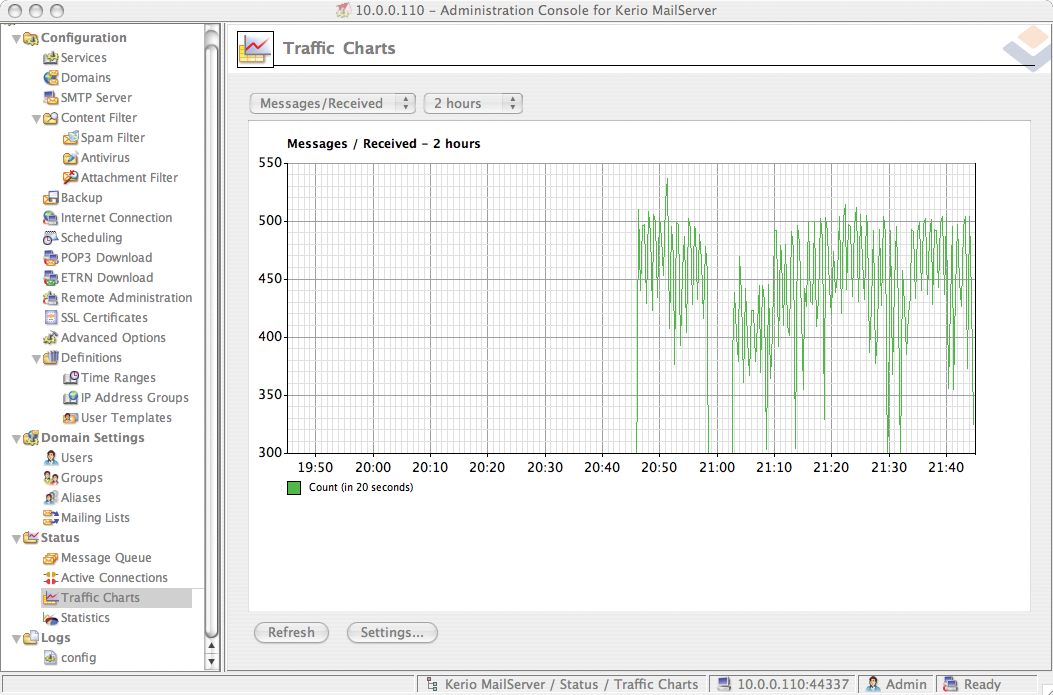Click the Remote Administration icon
The width and height of the screenshot is (1053, 695).
(x=50, y=297)
